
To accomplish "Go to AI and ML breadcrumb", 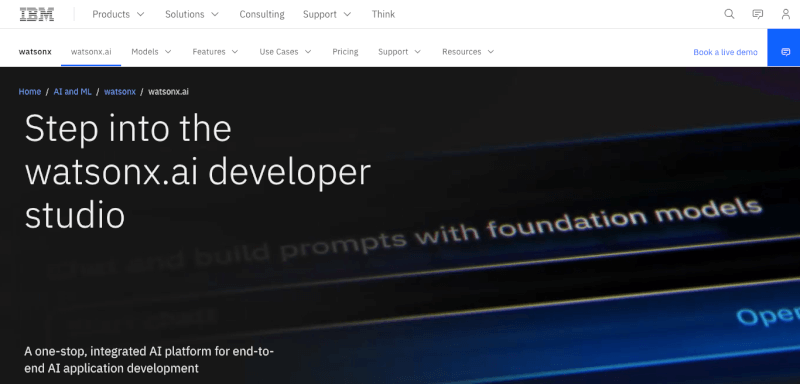I will pyautogui.click(x=72, y=92).
